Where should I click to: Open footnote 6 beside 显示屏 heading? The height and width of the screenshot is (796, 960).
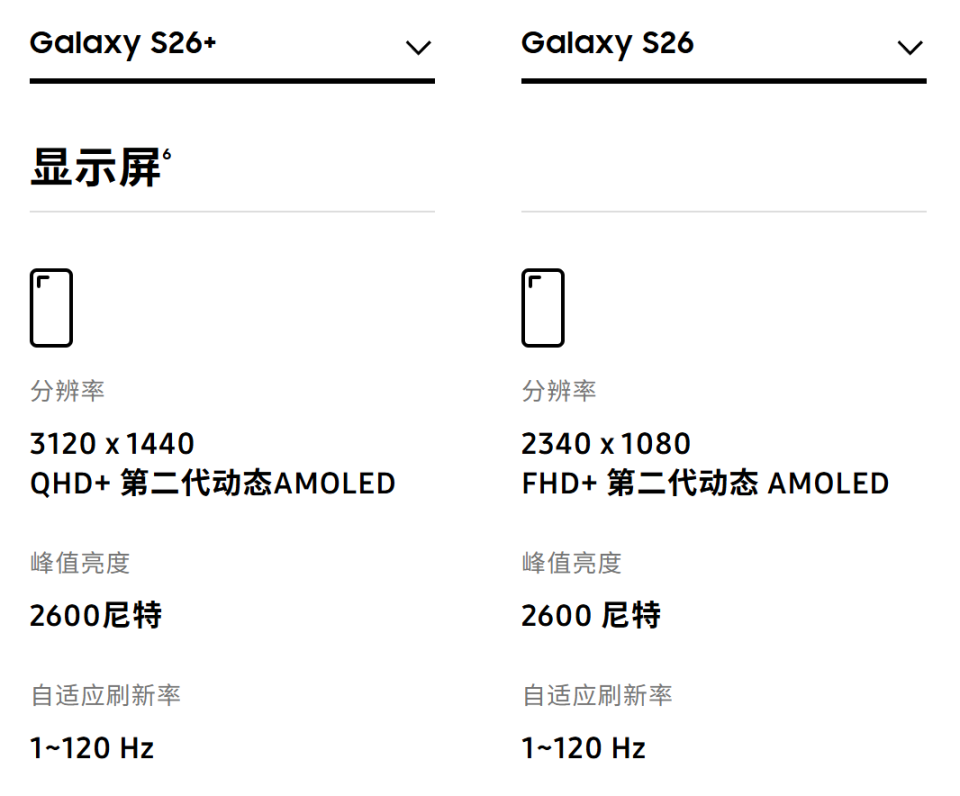(167, 154)
